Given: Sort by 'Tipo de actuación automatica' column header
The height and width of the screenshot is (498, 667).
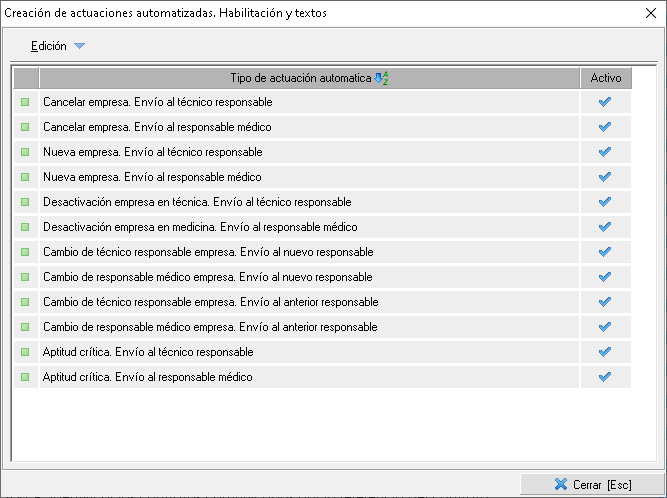Looking at the screenshot, I should pyautogui.click(x=300, y=78).
